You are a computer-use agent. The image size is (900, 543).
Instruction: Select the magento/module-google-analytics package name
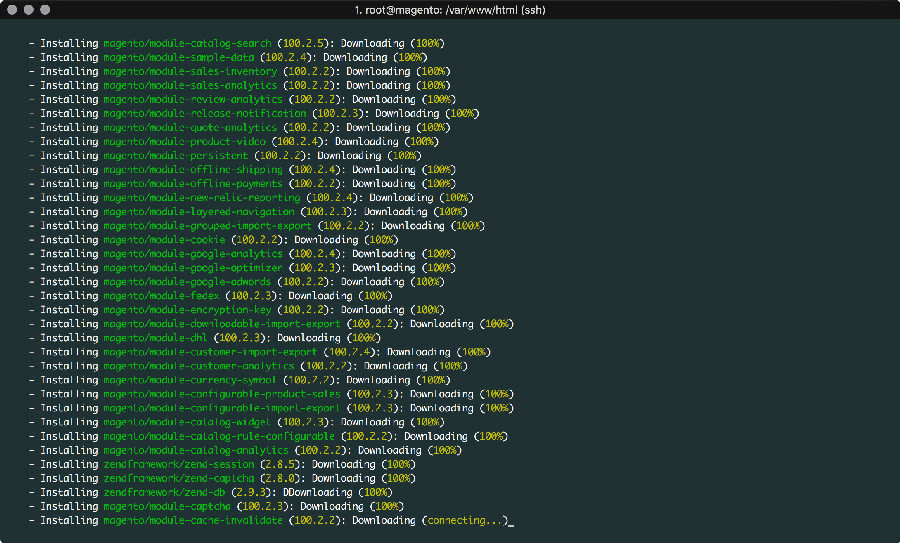(x=193, y=254)
